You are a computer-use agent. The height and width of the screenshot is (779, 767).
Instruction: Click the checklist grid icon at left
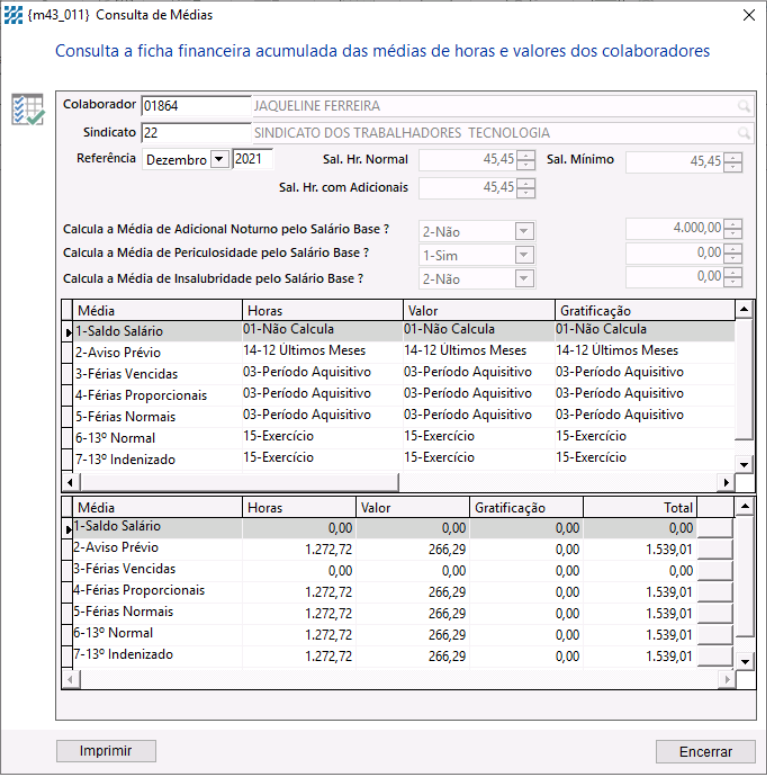coord(28,109)
